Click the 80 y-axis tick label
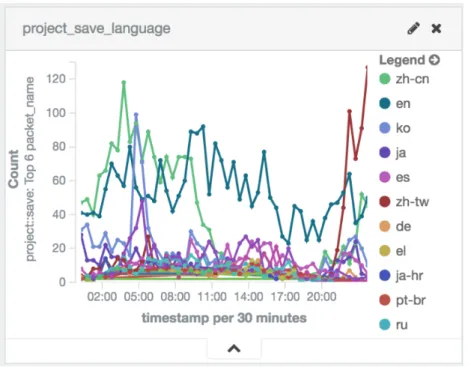Image resolution: width=468 pixels, height=367 pixels. [x=59, y=147]
